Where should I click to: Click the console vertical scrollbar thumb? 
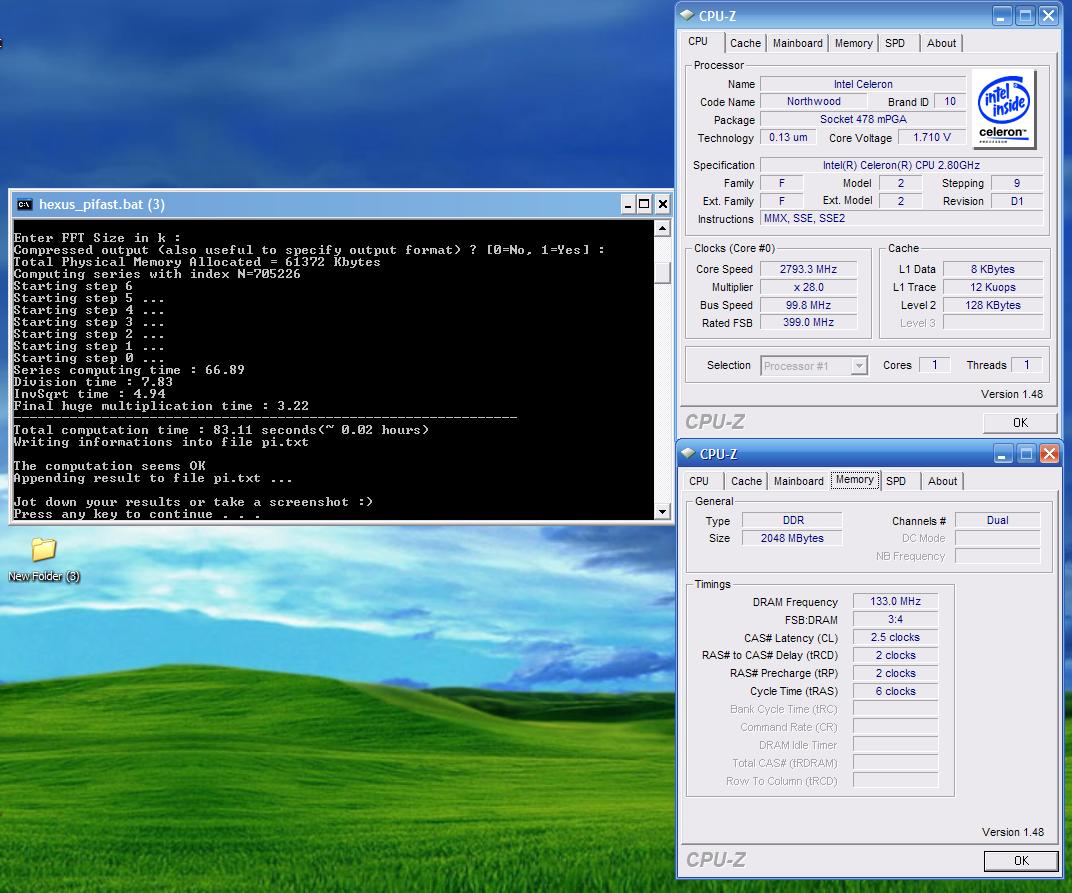(x=662, y=272)
